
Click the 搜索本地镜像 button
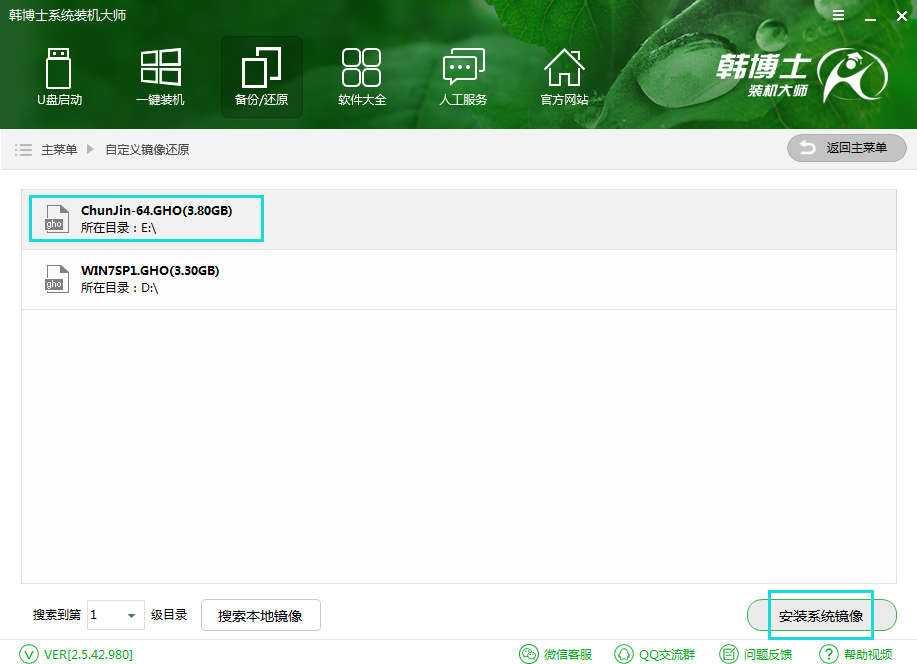[x=260, y=615]
